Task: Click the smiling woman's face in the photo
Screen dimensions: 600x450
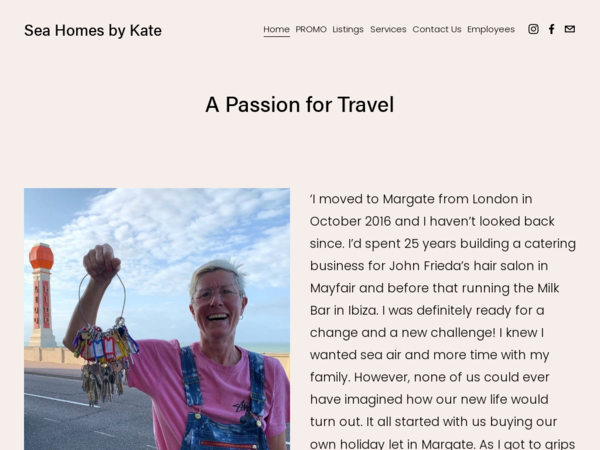Action: [217, 296]
